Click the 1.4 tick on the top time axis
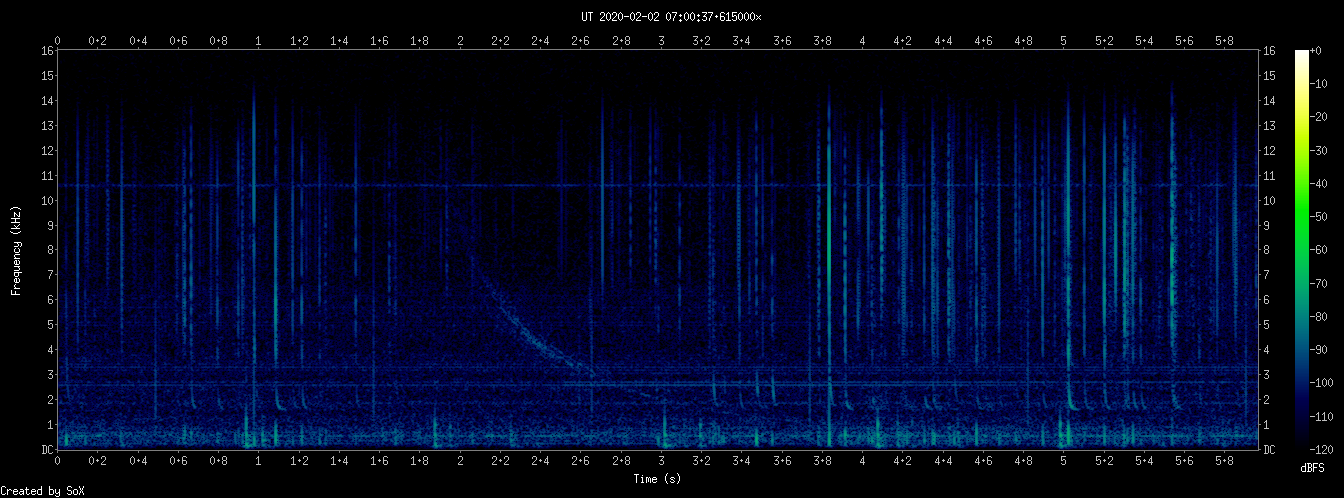This screenshot has height=498, width=1344. click(339, 40)
